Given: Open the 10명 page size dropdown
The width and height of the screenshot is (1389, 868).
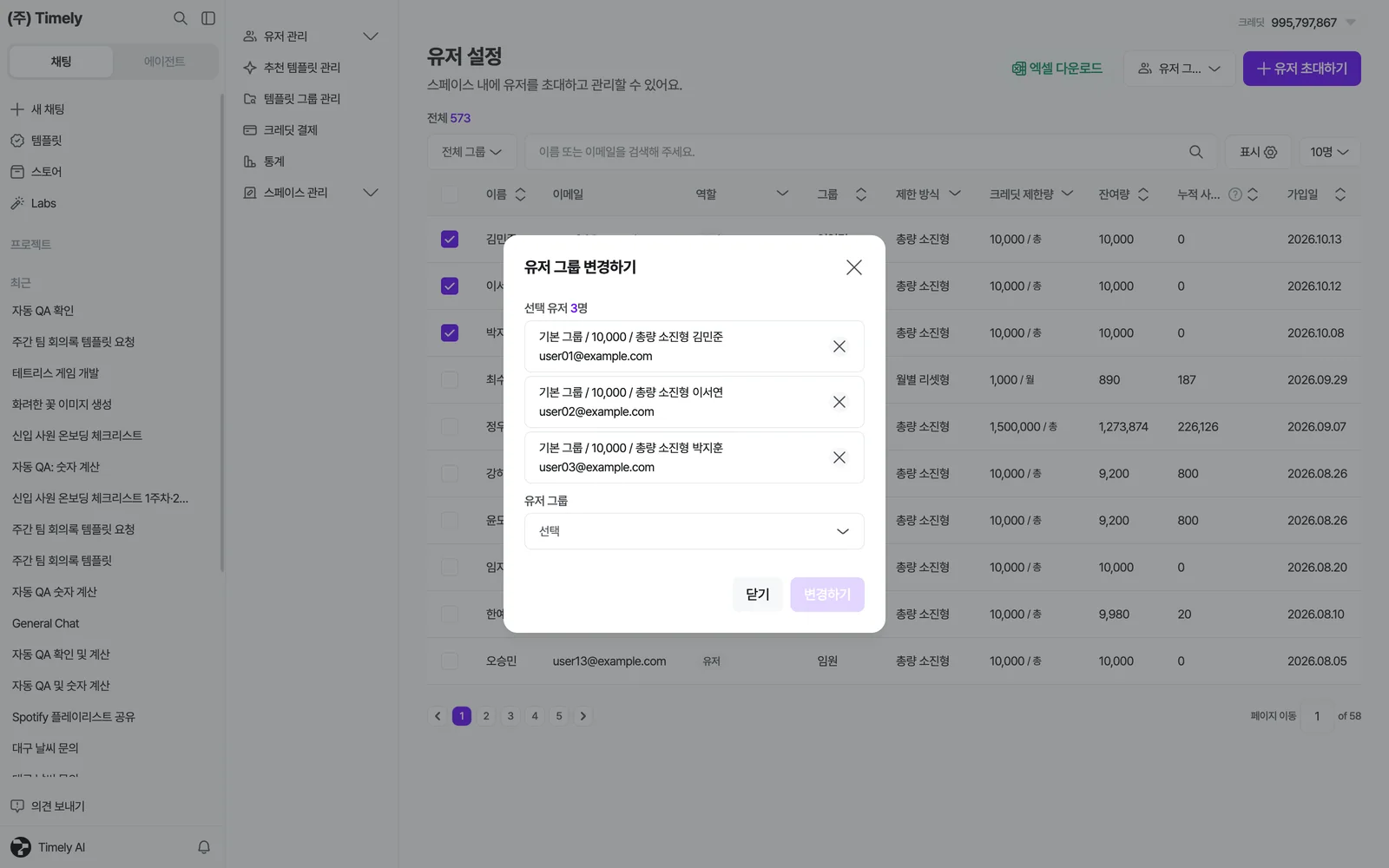Looking at the screenshot, I should [x=1329, y=152].
